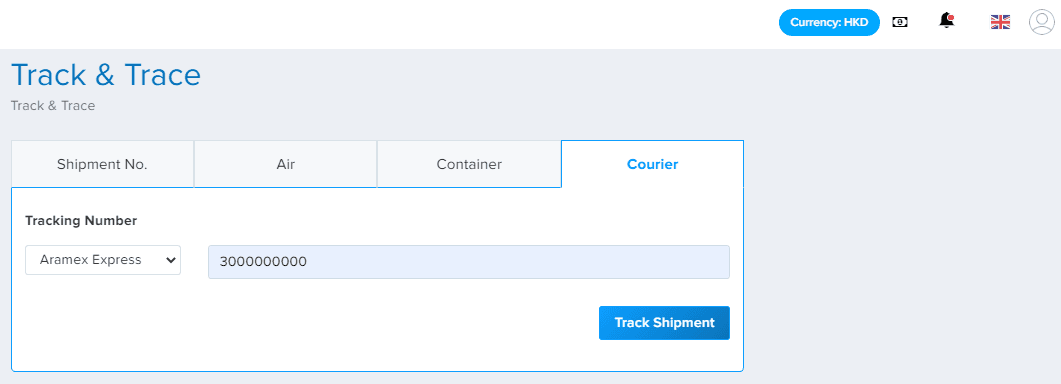Submit with the Track Shipment button
This screenshot has height=384, width=1061.
tap(664, 323)
